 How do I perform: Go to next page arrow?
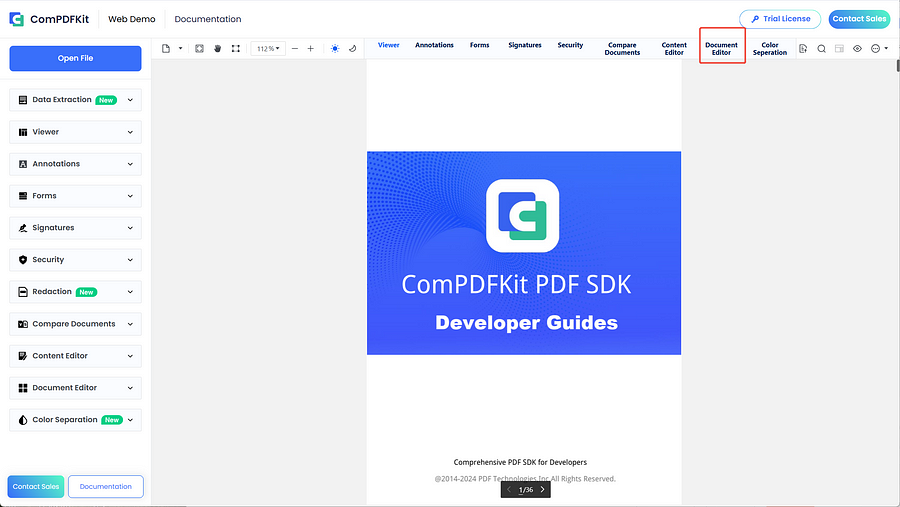[x=542, y=489]
